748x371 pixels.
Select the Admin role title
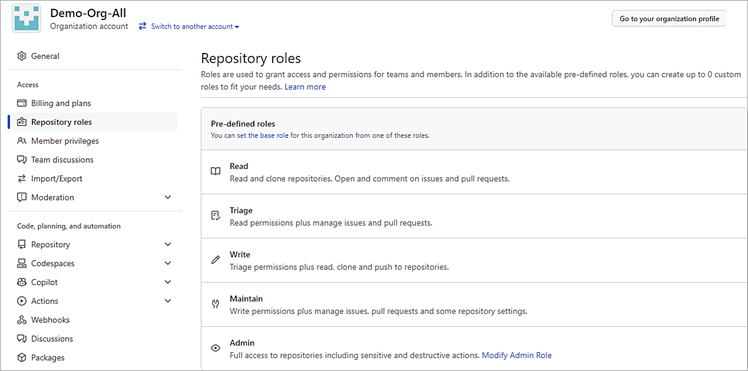click(x=242, y=343)
